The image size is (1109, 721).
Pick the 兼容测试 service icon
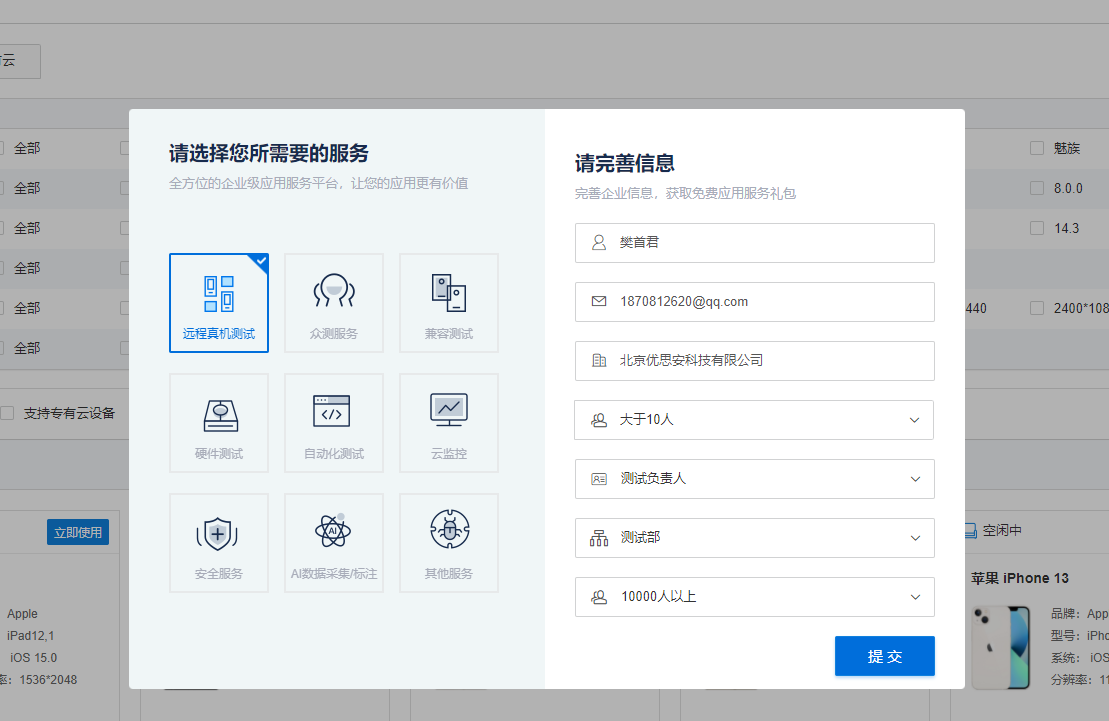(448, 292)
